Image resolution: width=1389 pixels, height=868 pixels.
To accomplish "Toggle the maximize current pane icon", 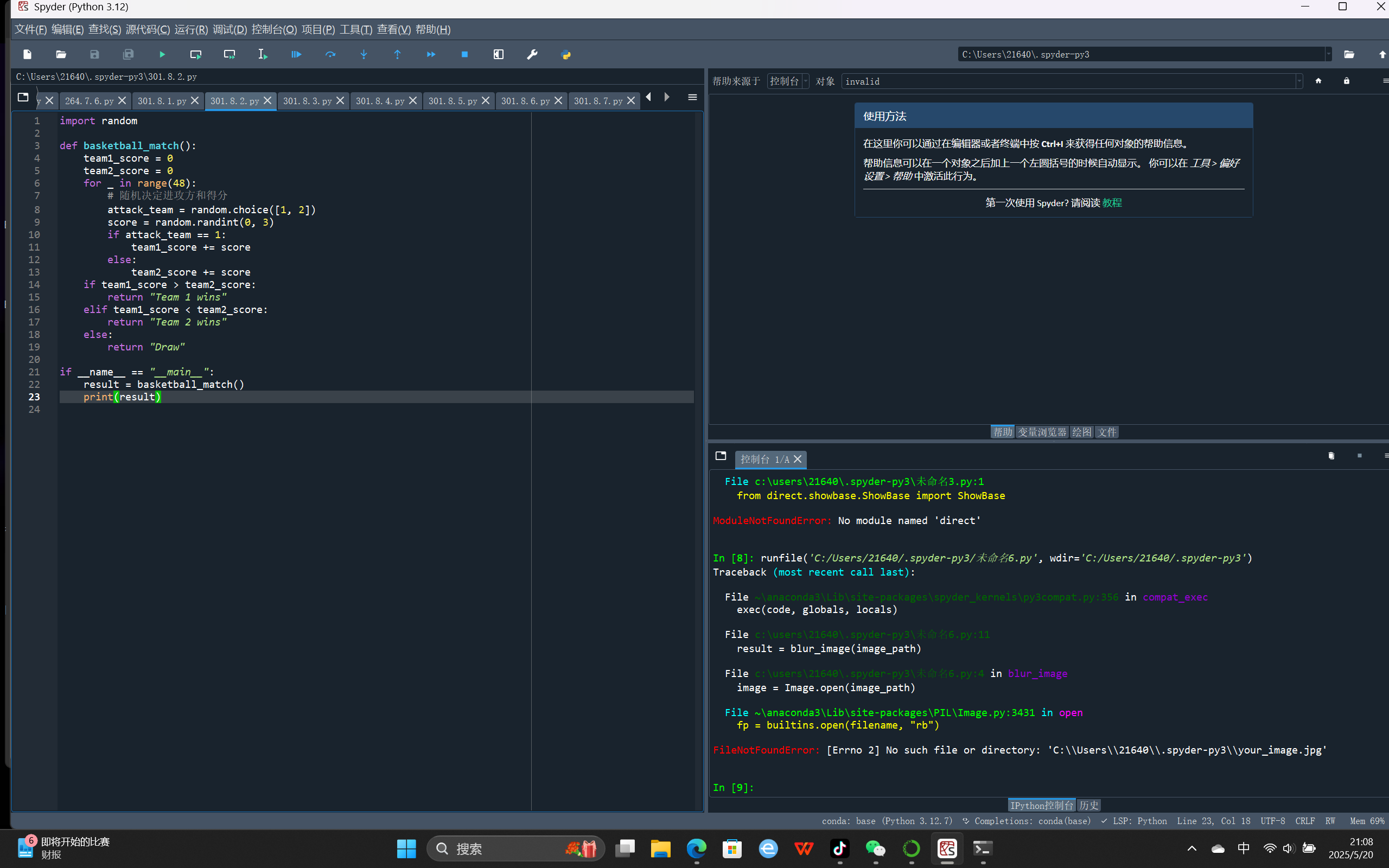I will (498, 55).
